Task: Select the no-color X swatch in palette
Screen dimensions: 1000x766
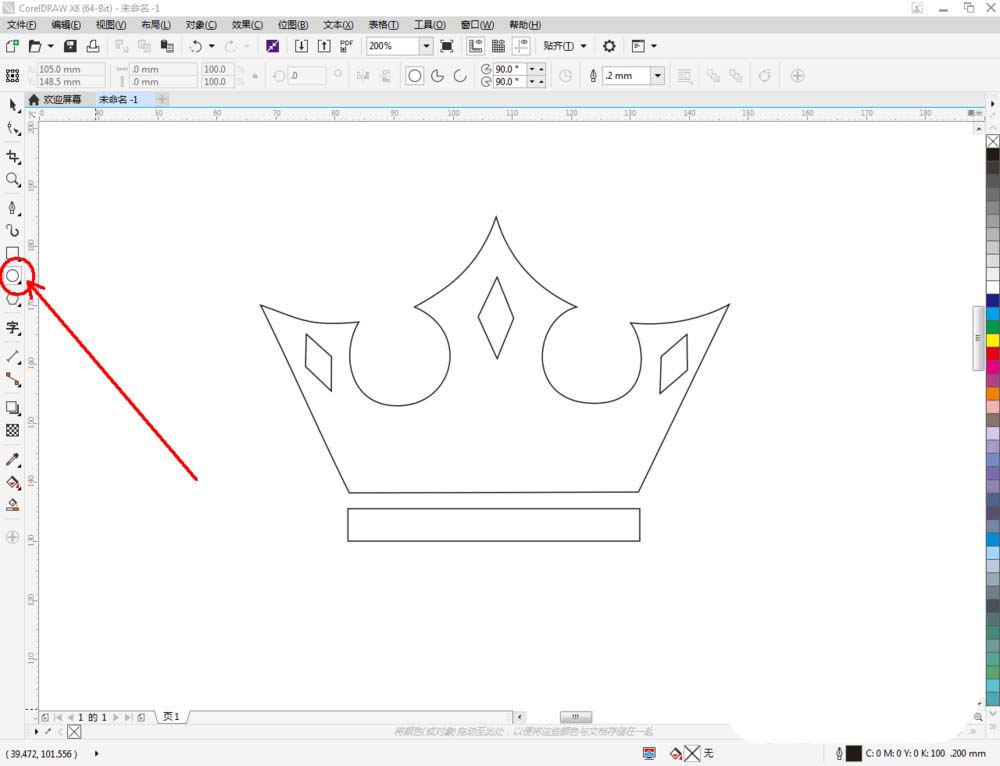Action: click(x=993, y=141)
